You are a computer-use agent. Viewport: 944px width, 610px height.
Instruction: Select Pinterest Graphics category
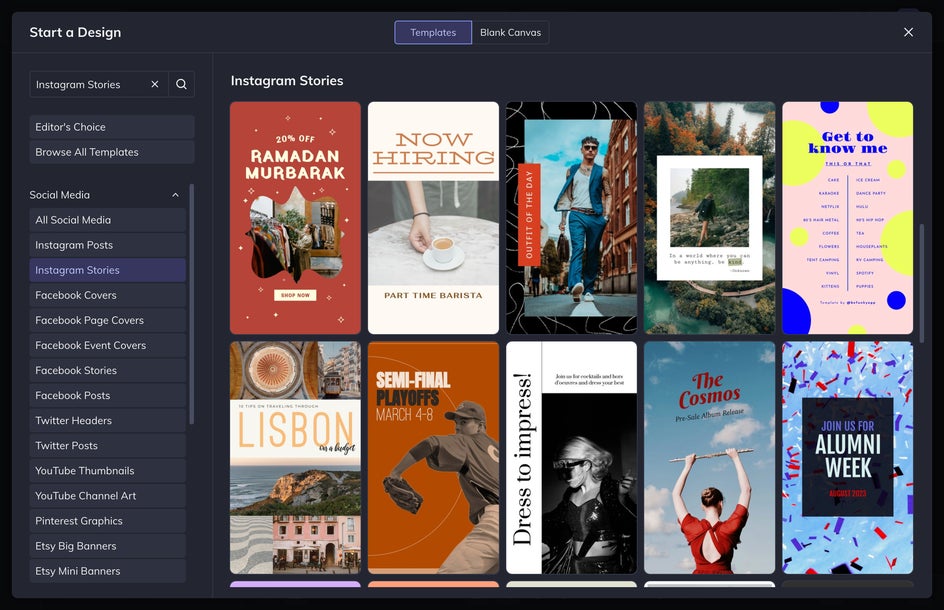coord(107,521)
